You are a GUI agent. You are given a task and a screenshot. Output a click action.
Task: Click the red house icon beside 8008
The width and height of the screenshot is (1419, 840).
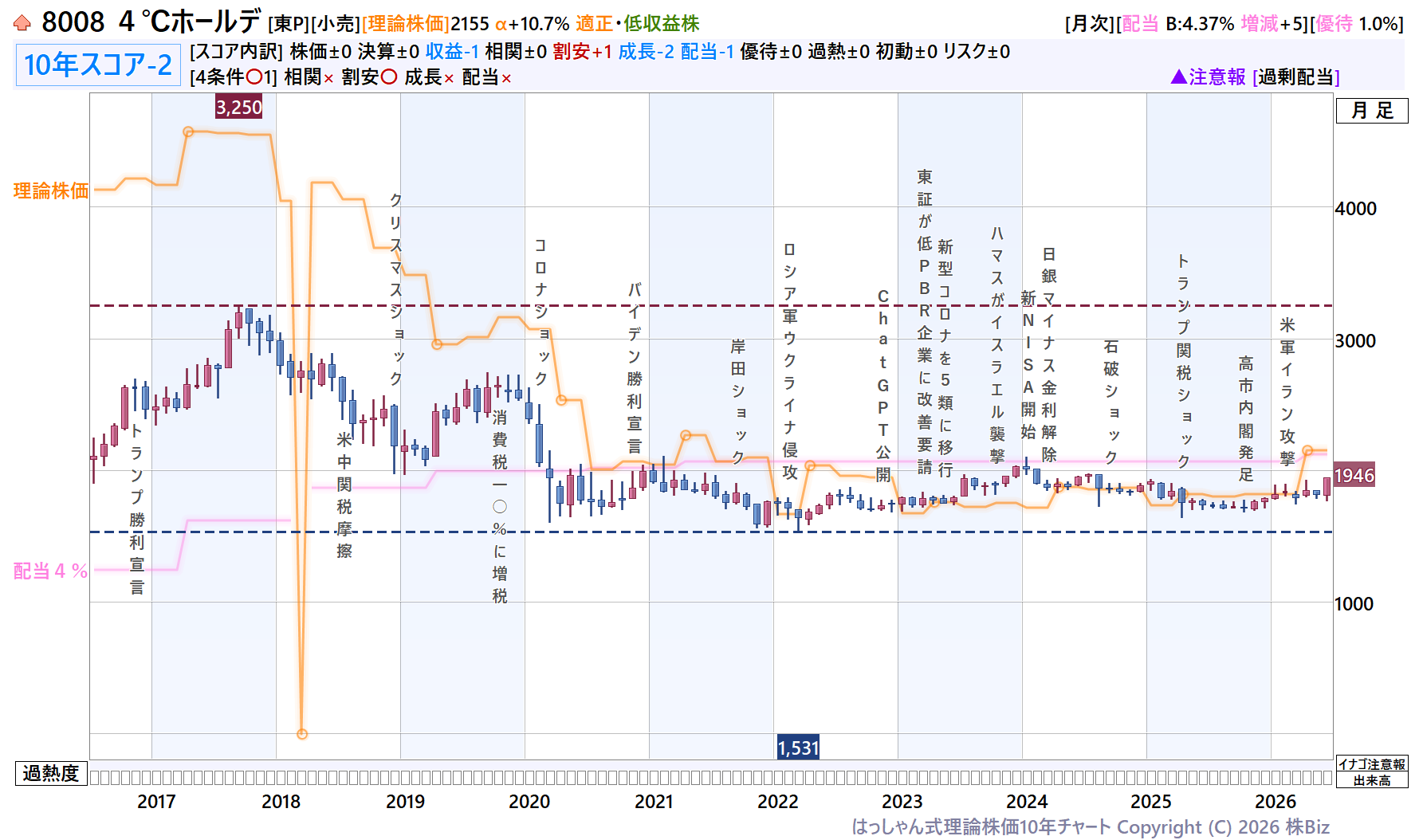[22, 23]
